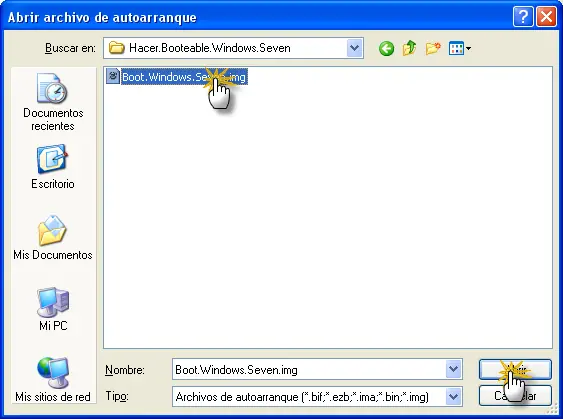563x419 pixels.
Task: Go back using the green arrow icon
Action: coord(386,48)
